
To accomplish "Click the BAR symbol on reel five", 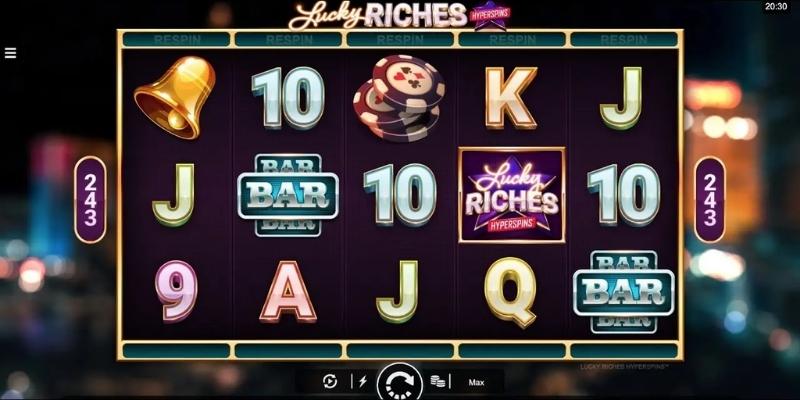I will 623,292.
